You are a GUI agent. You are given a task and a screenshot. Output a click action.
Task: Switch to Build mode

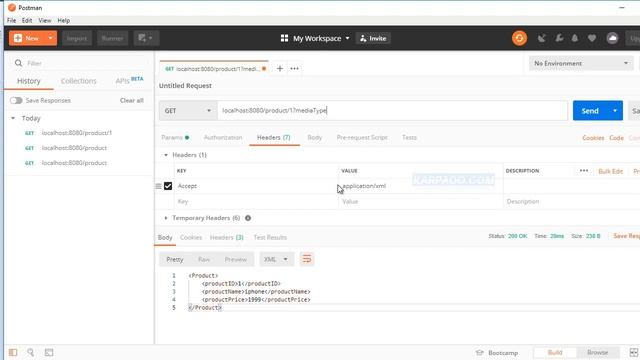[555, 352]
